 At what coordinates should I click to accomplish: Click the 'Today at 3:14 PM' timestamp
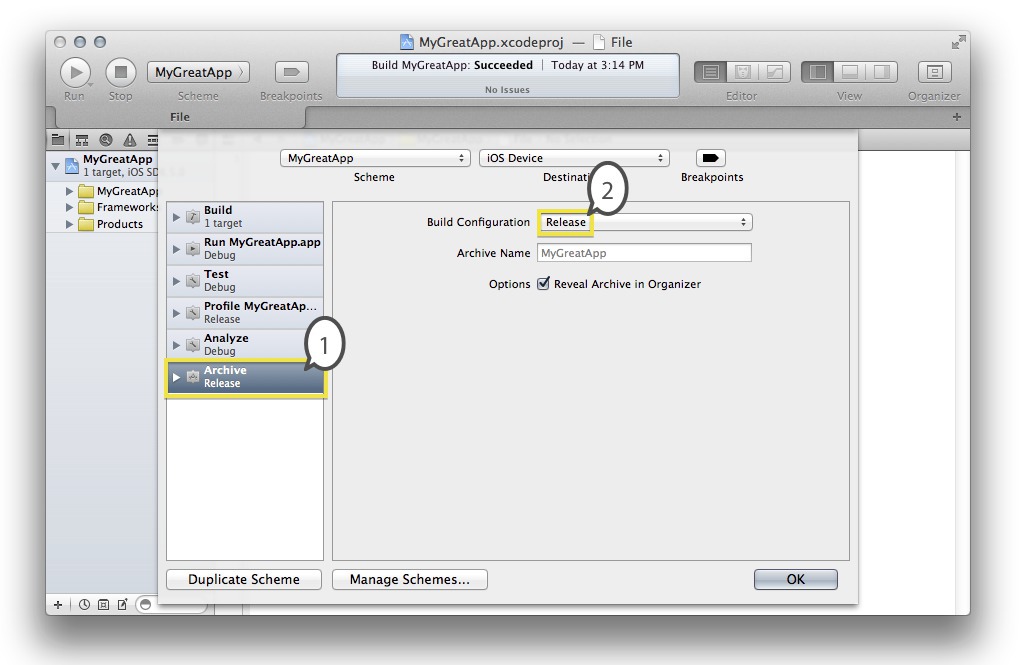point(597,65)
